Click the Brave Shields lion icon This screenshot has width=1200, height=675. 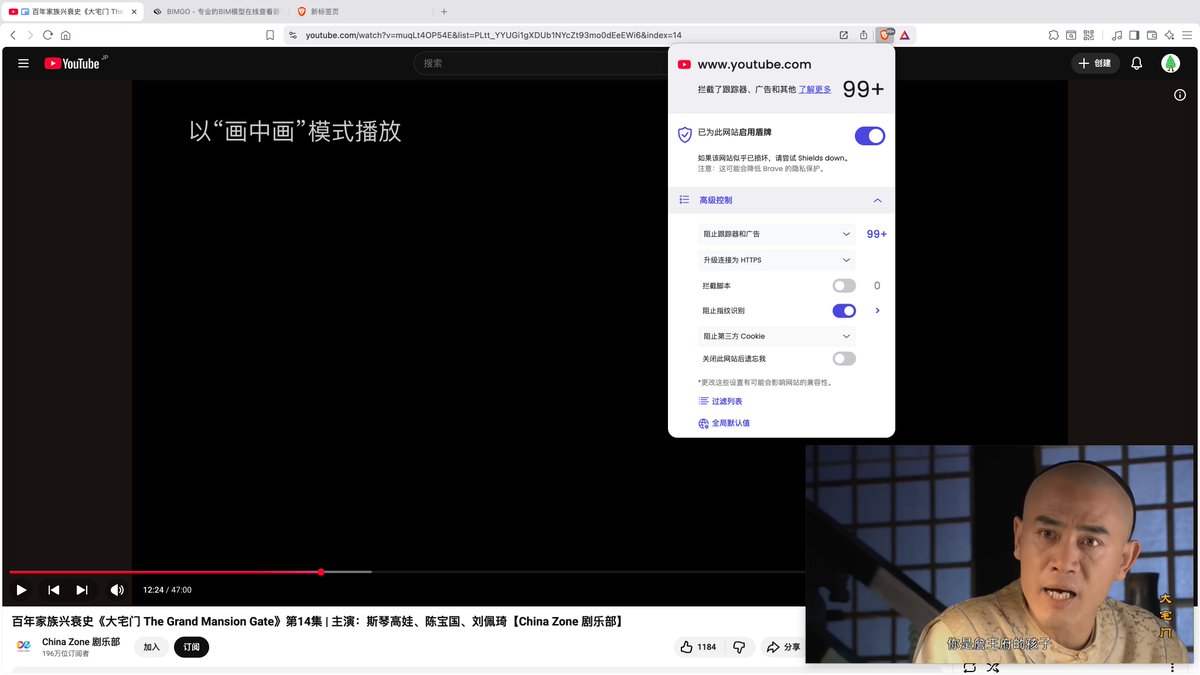(885, 35)
